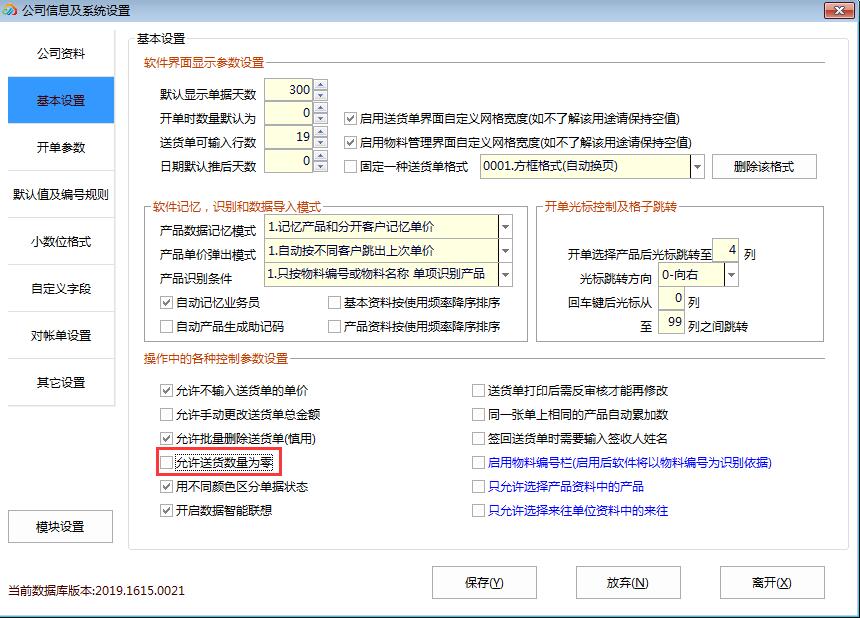
Task: Decrease 送货单可输入行数 value
Action: [321, 143]
